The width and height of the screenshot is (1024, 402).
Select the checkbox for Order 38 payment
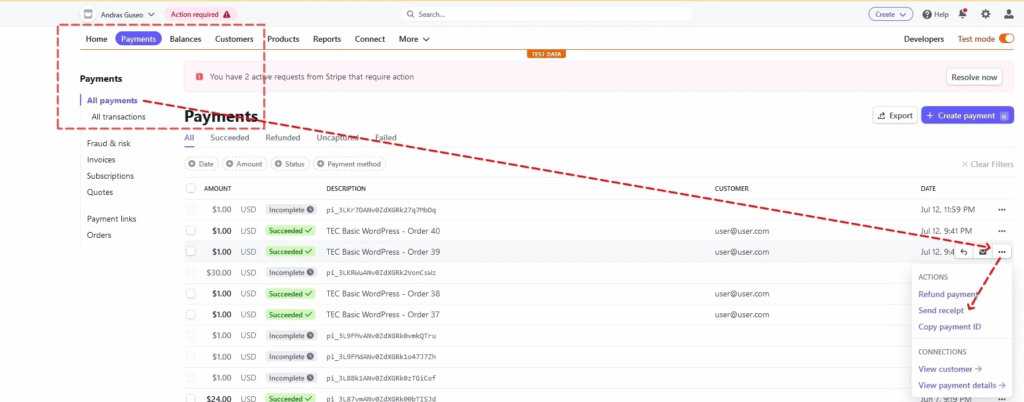[x=191, y=294]
